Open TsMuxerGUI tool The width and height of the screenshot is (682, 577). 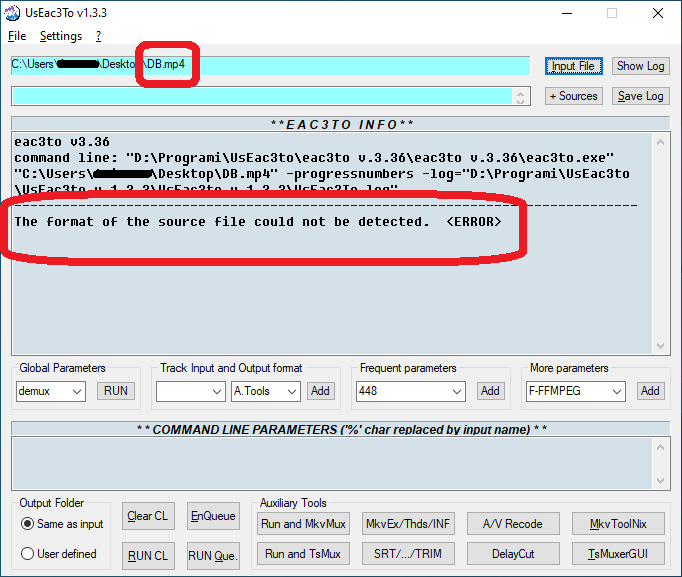pyautogui.click(x=618, y=554)
